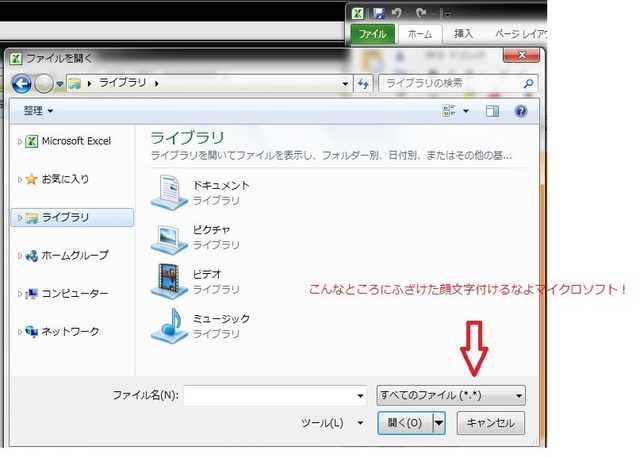Expand the お気に入り tree node
This screenshot has height=458, width=640.
(20, 179)
